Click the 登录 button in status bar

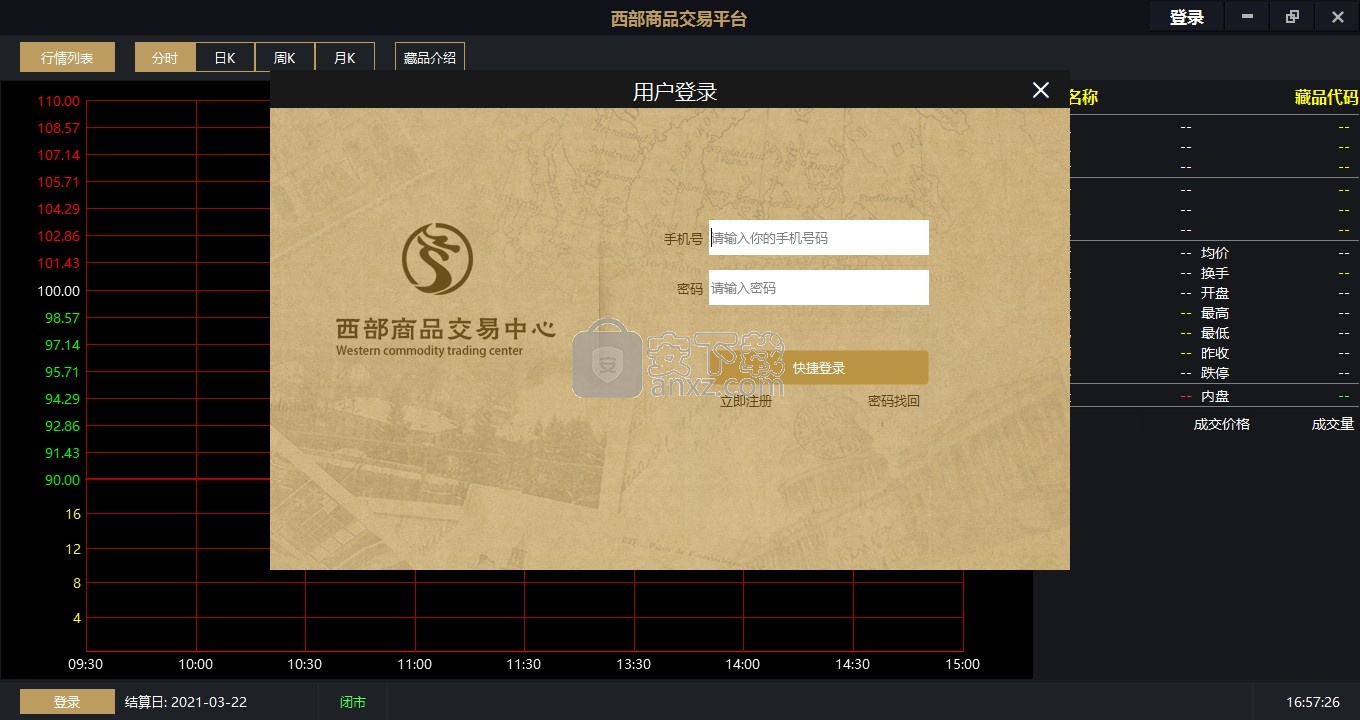click(67, 702)
